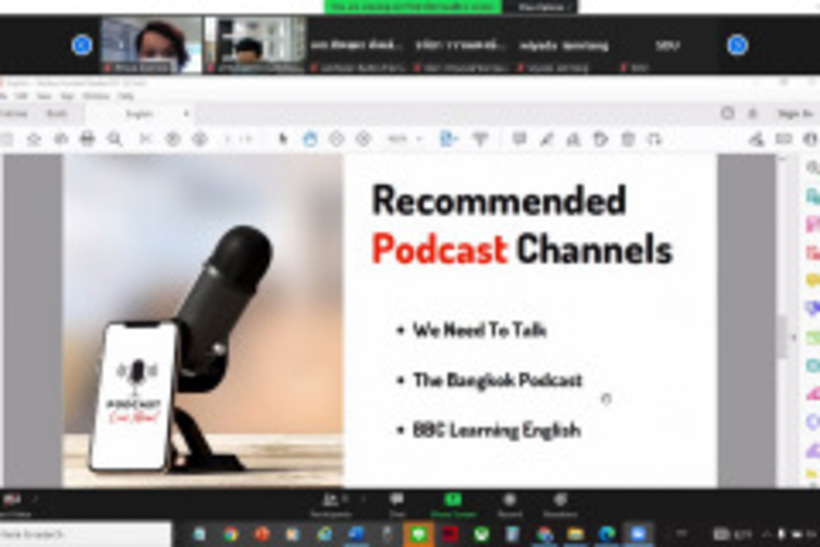Open the comment note tool

(x=519, y=139)
